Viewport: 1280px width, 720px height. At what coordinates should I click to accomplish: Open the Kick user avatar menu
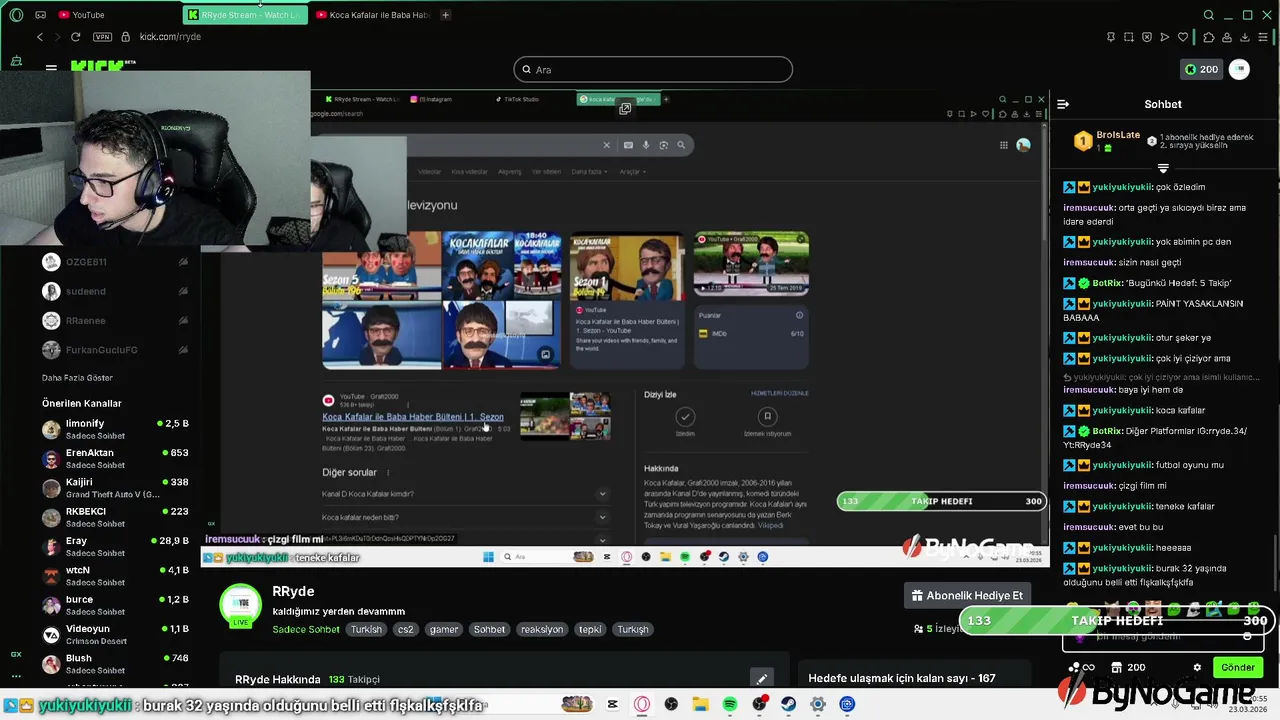(x=1239, y=69)
